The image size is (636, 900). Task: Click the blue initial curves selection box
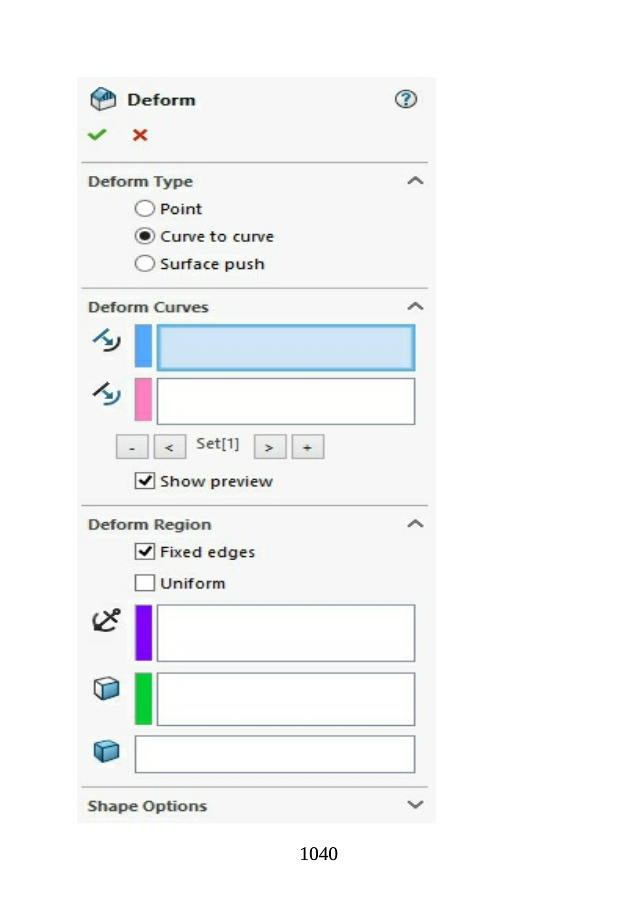(285, 348)
